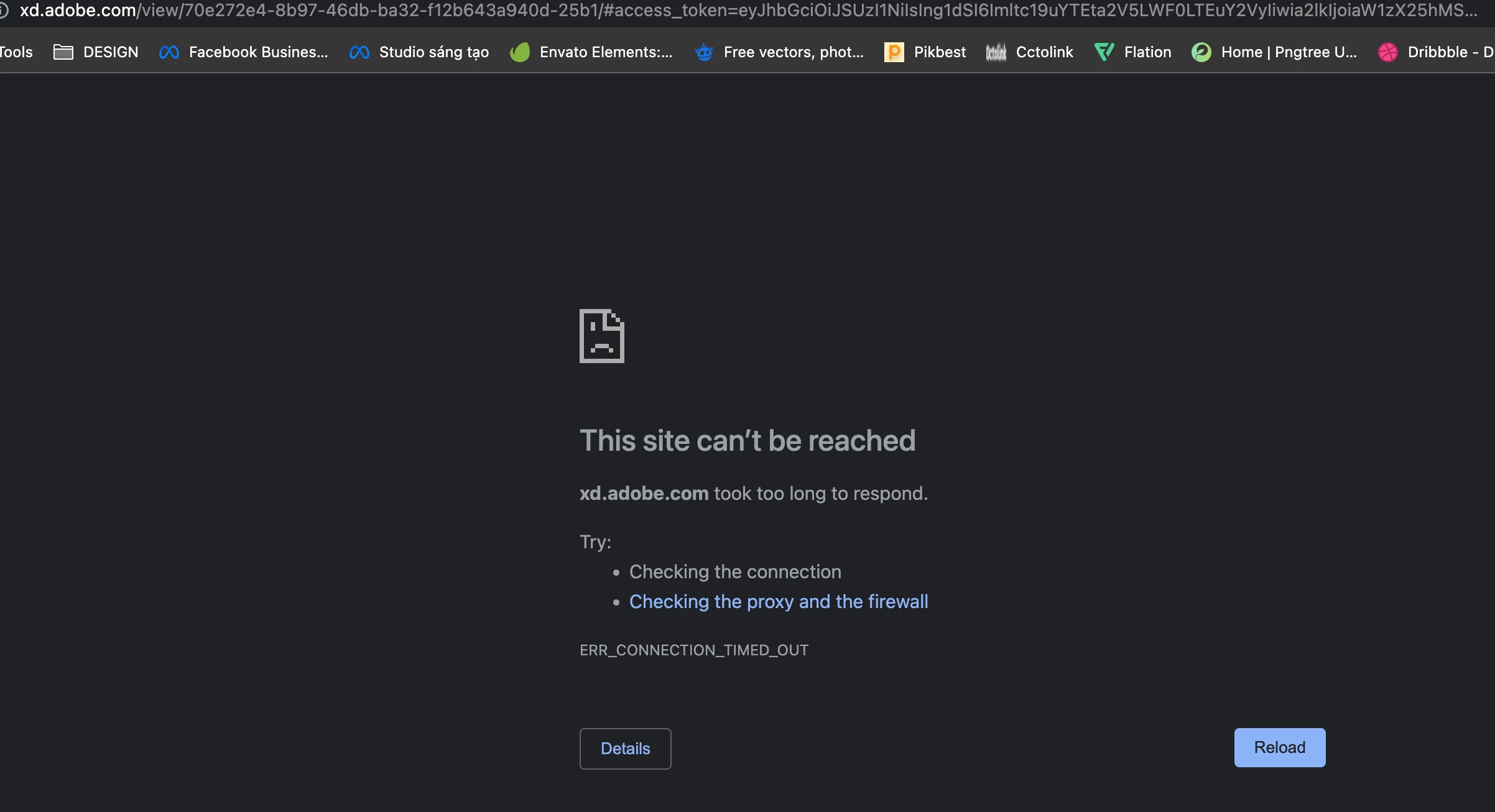Open Envato Elements bookmark leaf icon
Screen dimensions: 1495x812
pyautogui.click(x=520, y=52)
